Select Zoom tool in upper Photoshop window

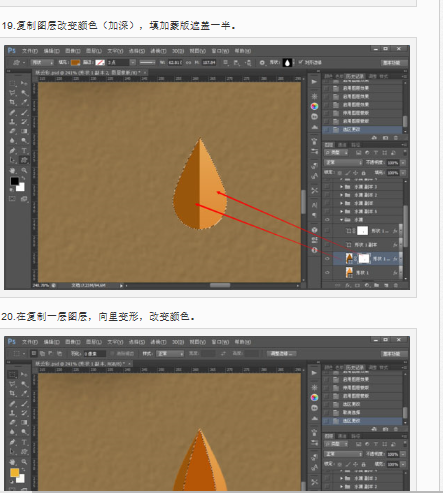pos(24,171)
